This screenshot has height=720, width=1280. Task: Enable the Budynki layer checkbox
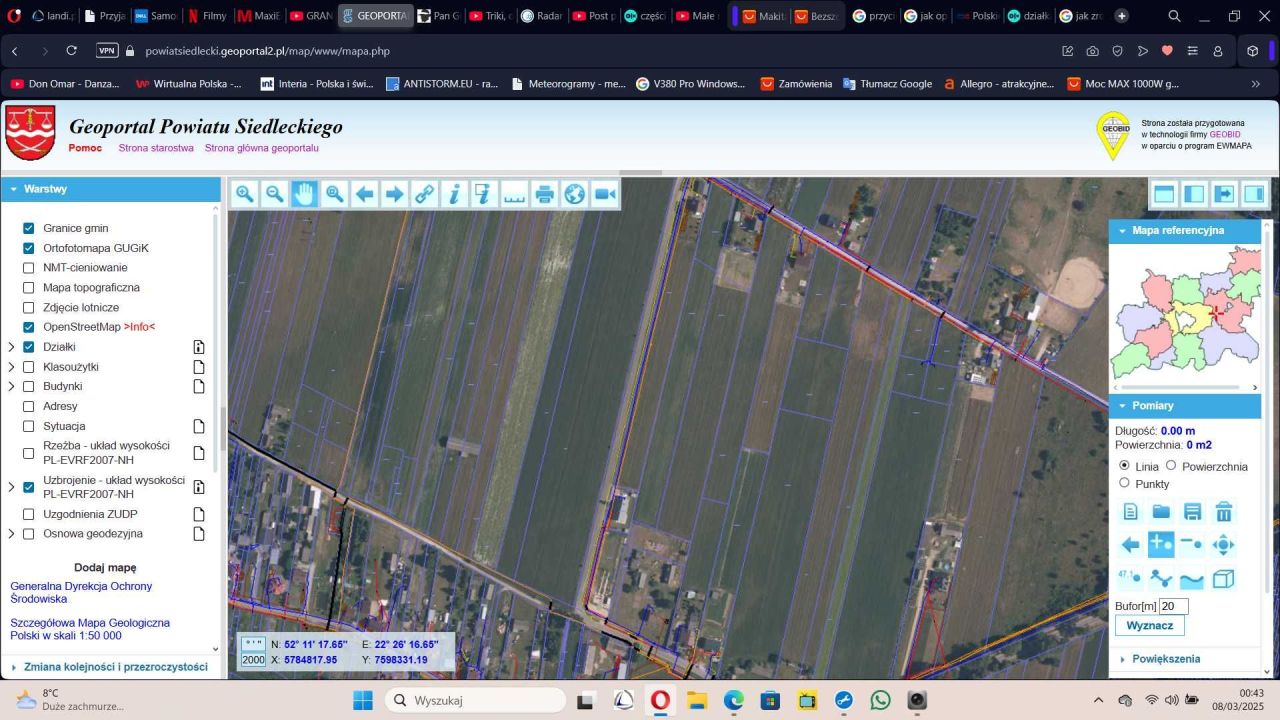pos(28,387)
